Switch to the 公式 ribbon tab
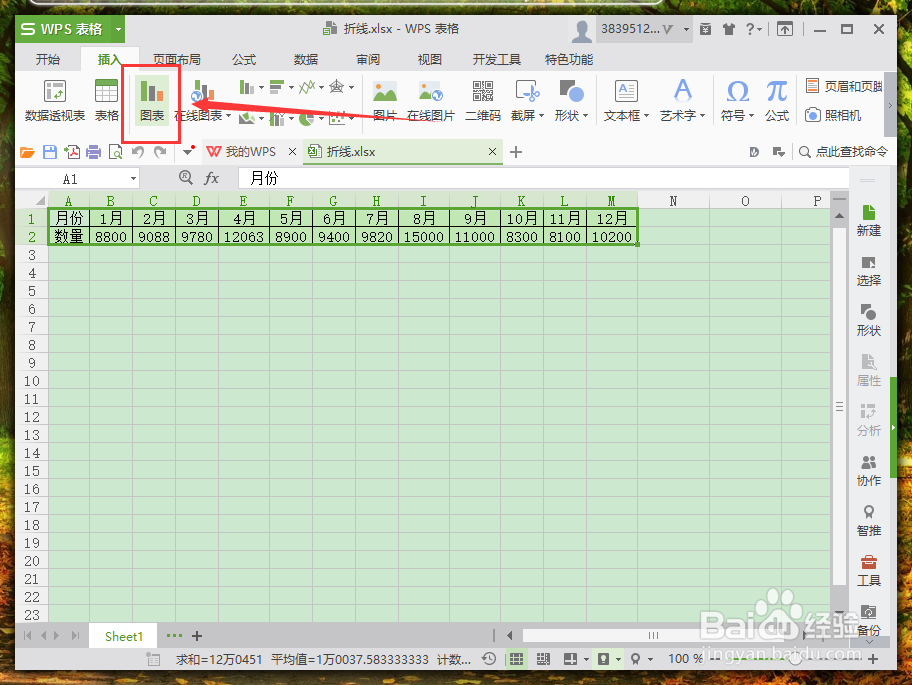The image size is (912, 685). 244,59
